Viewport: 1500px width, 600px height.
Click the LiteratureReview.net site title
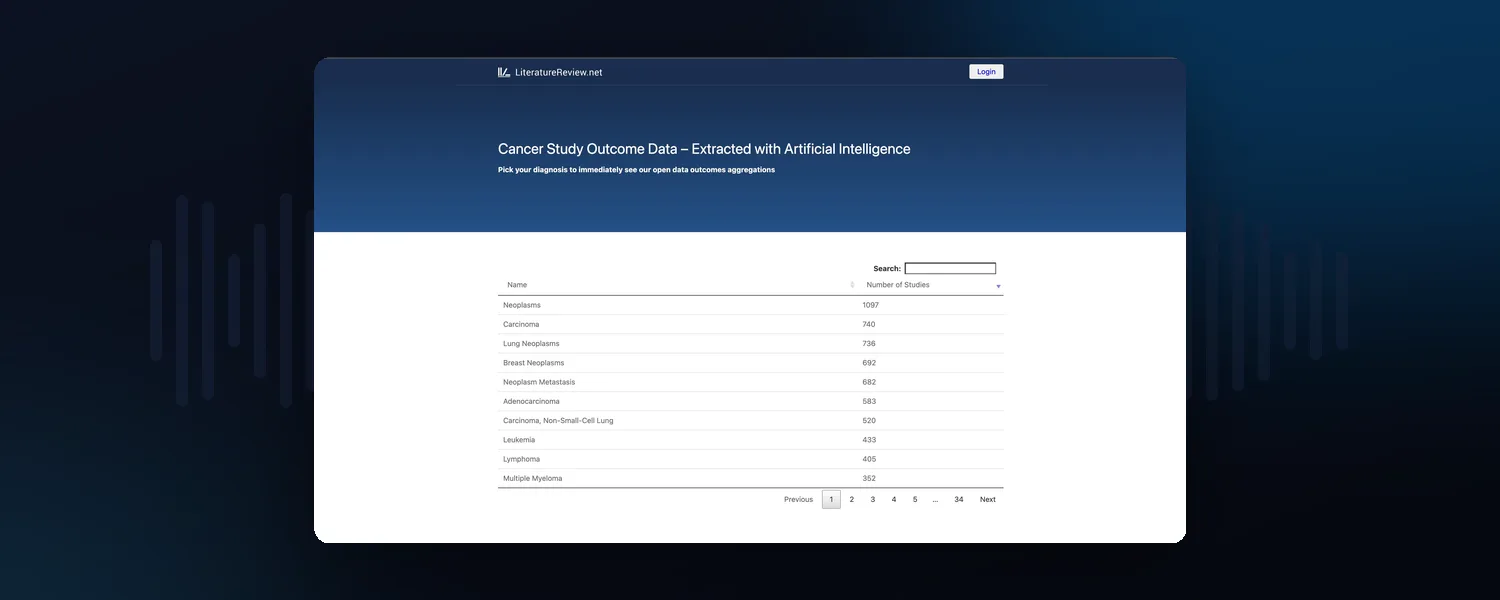point(559,72)
